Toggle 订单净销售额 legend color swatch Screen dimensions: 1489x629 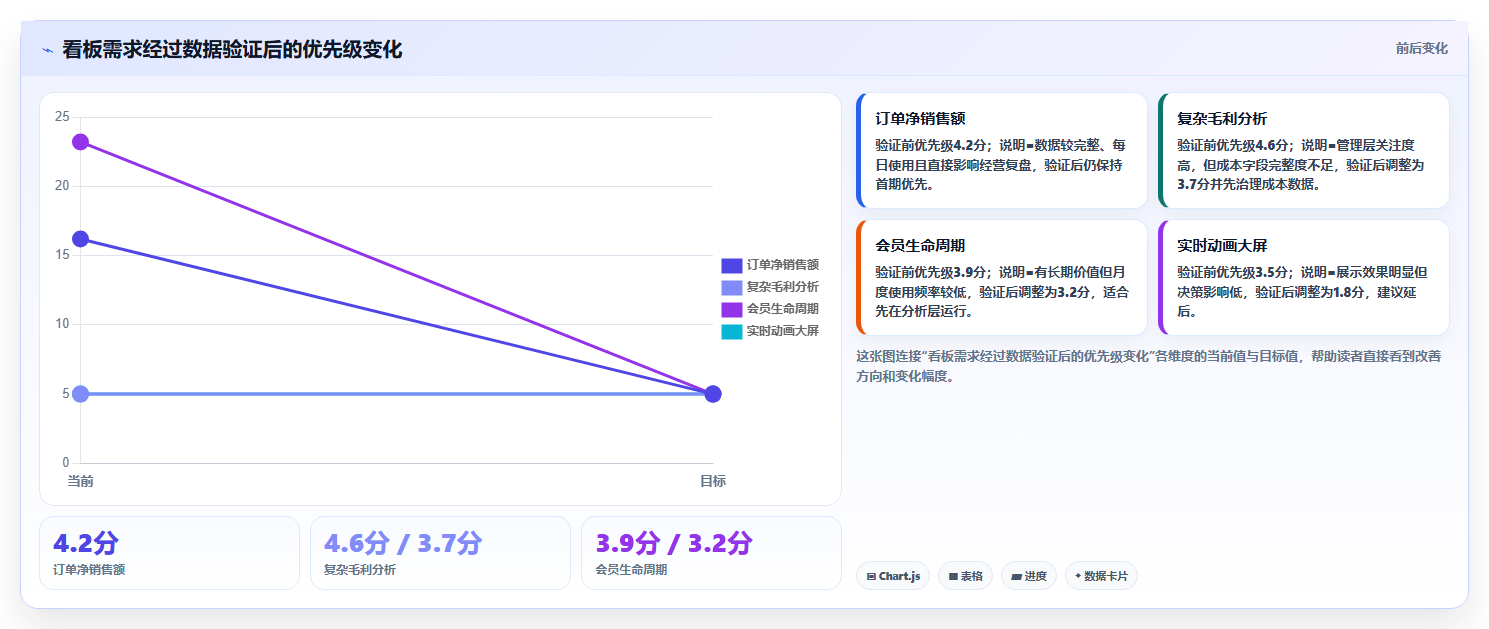(732, 265)
